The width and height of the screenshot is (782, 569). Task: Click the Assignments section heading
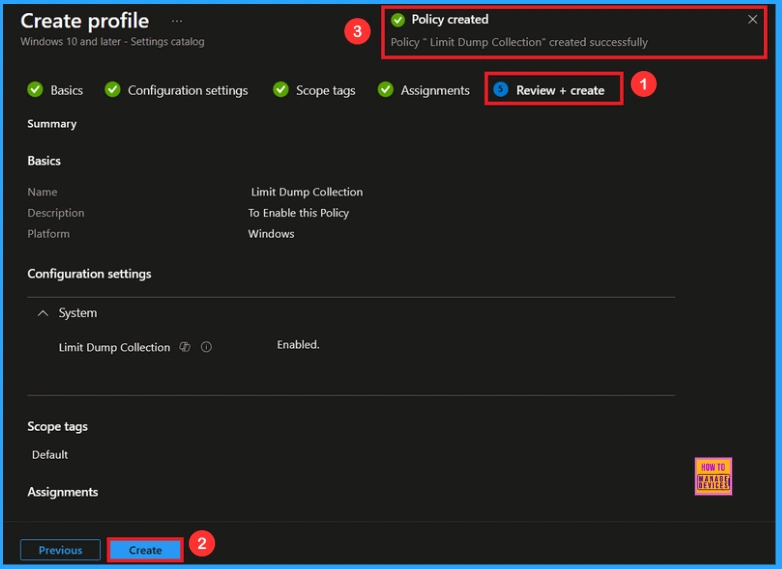(62, 492)
